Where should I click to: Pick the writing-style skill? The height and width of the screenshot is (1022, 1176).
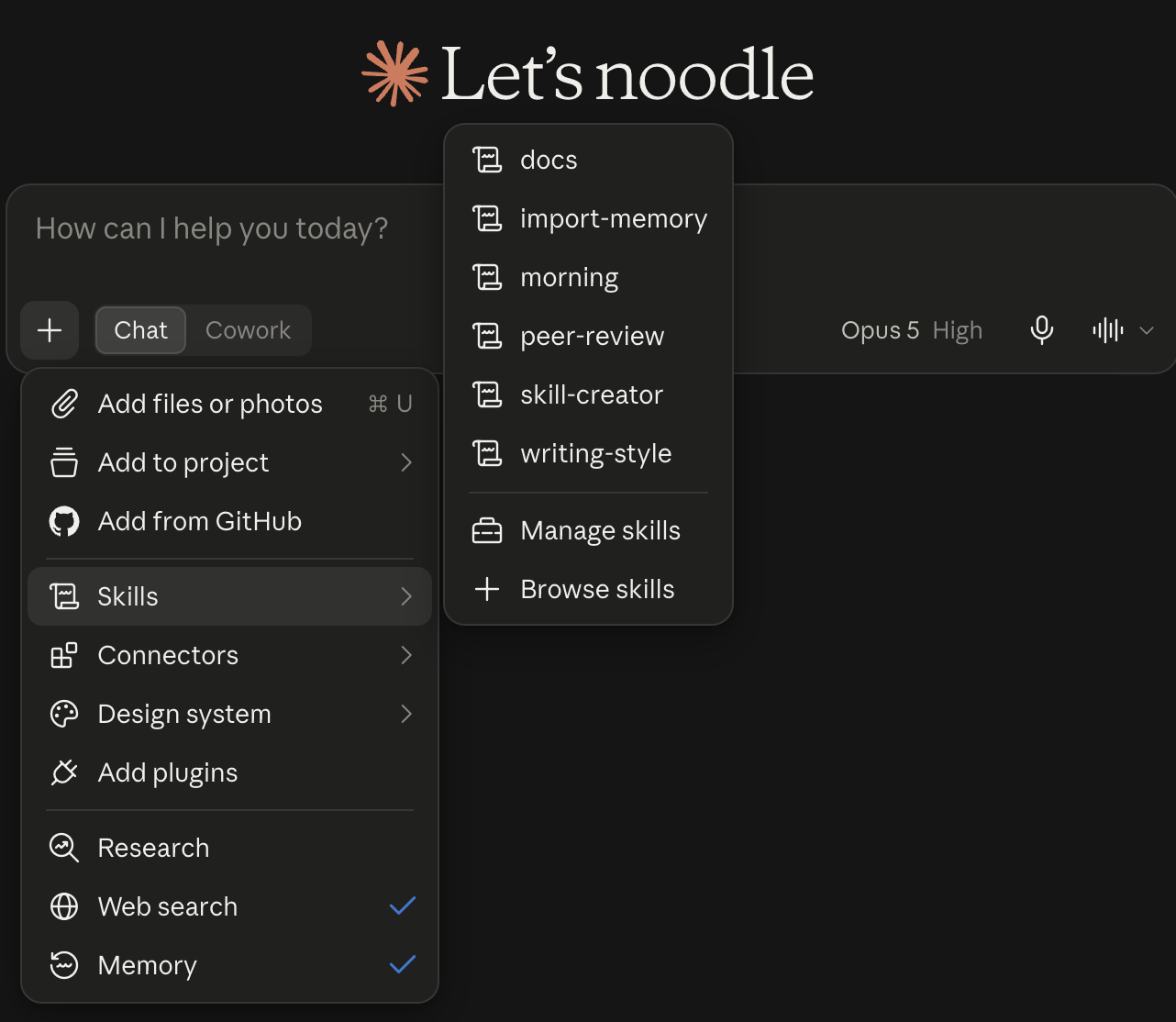tap(588, 453)
